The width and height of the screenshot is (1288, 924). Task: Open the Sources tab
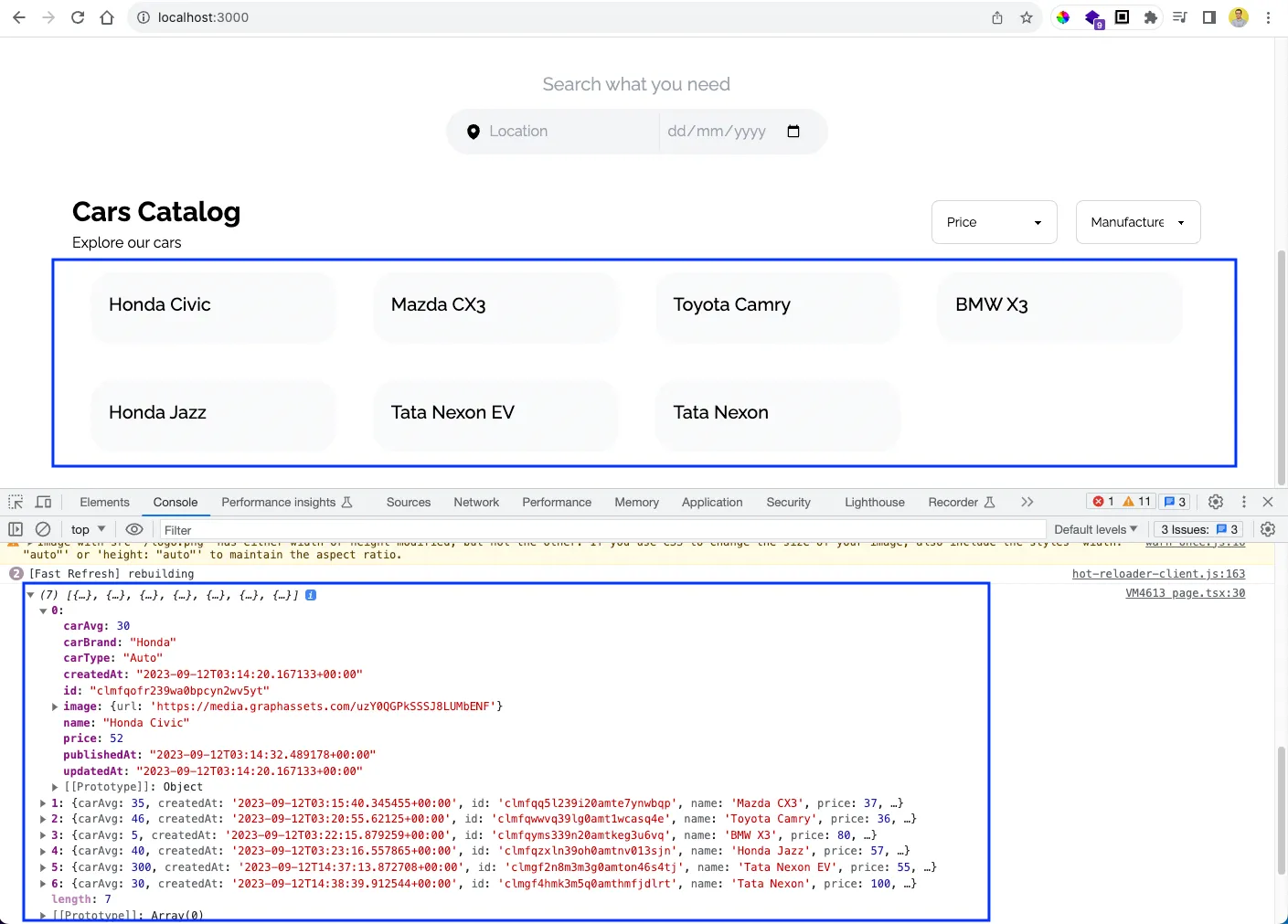(409, 502)
